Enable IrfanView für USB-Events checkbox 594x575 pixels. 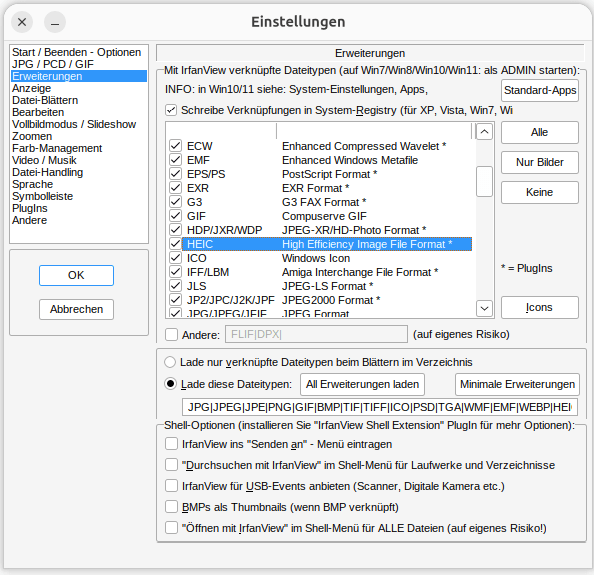point(171,486)
